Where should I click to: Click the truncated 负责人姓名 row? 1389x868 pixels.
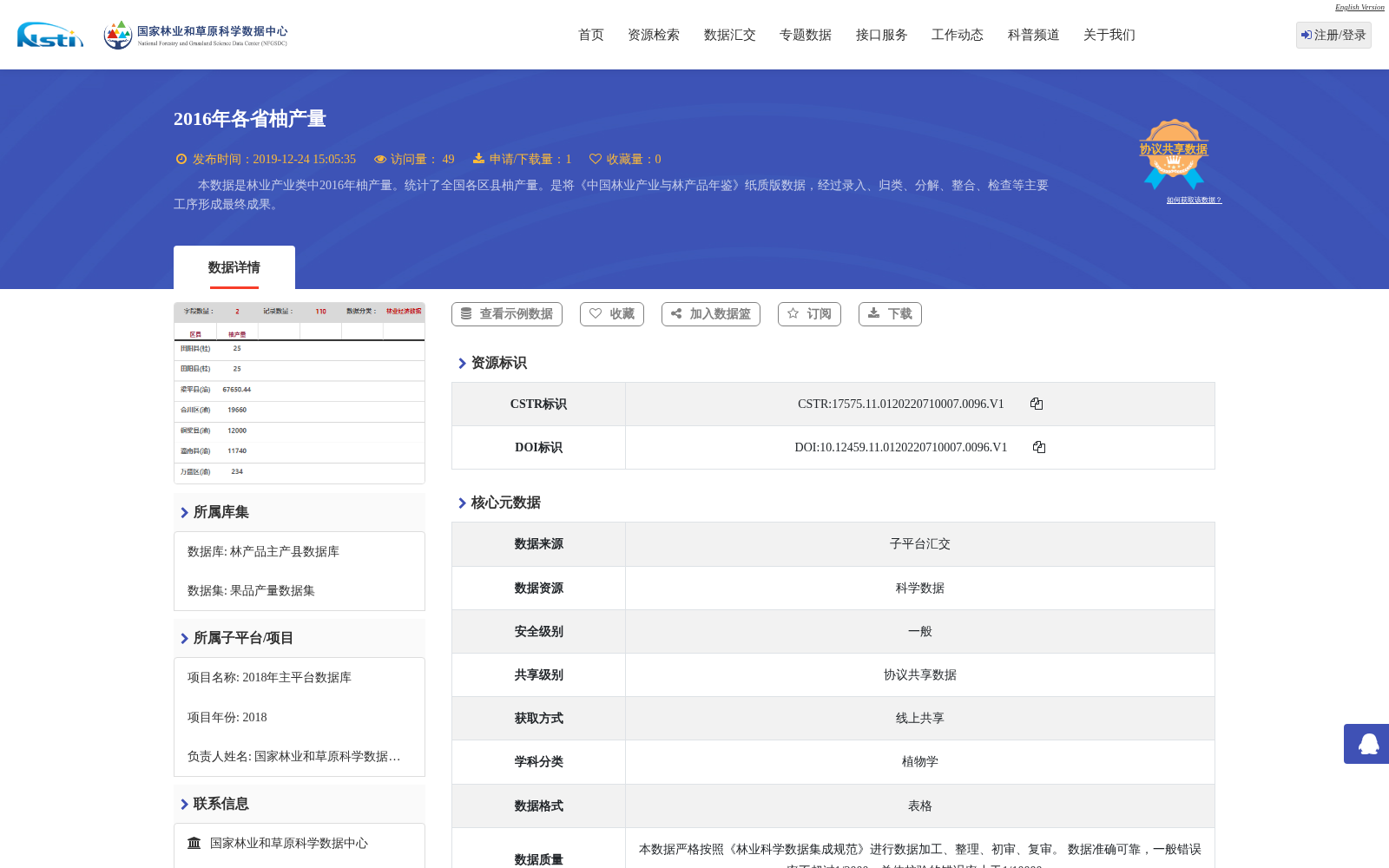[294, 756]
